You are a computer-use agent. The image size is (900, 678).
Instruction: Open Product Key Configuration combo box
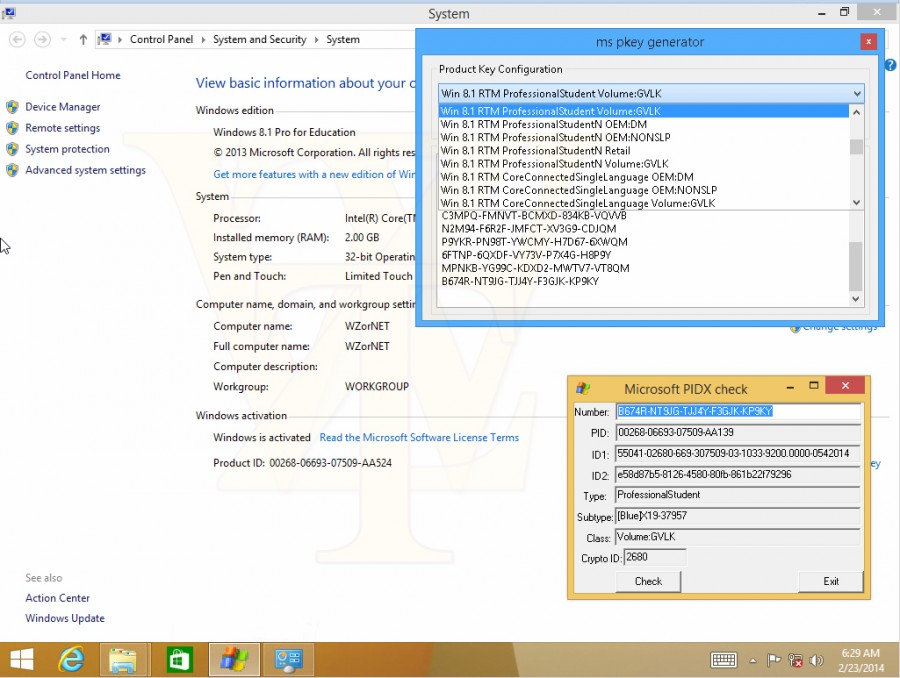tap(651, 94)
